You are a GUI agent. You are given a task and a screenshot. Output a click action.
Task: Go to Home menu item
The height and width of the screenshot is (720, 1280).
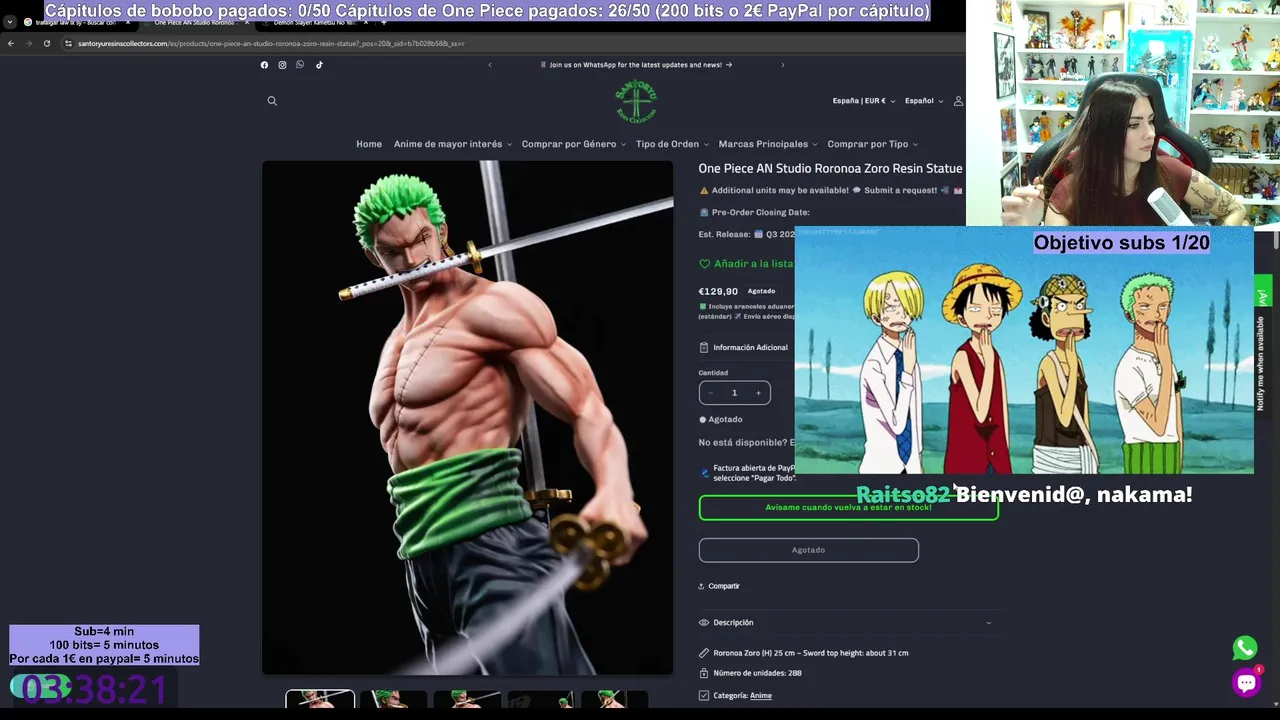(369, 144)
